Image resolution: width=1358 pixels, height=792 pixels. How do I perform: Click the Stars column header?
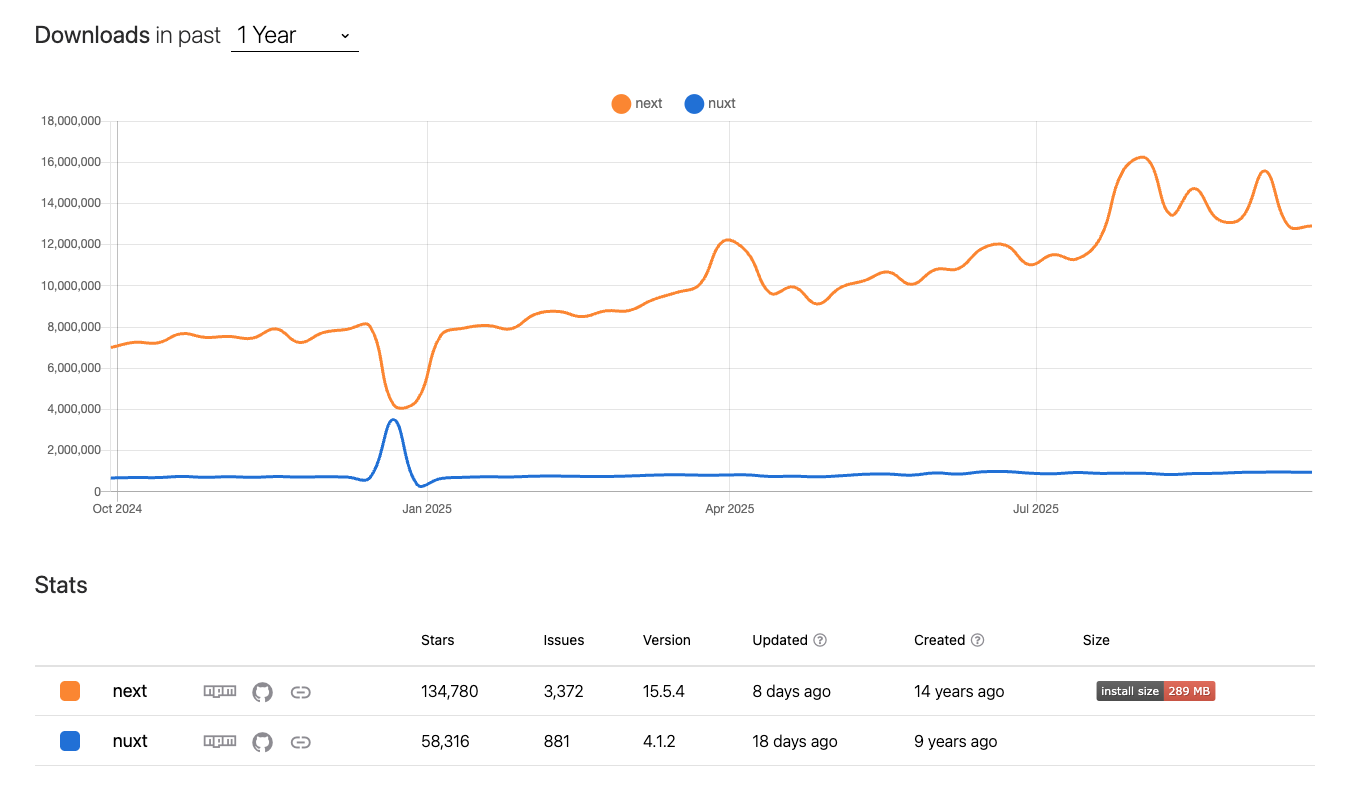pyautogui.click(x=437, y=640)
